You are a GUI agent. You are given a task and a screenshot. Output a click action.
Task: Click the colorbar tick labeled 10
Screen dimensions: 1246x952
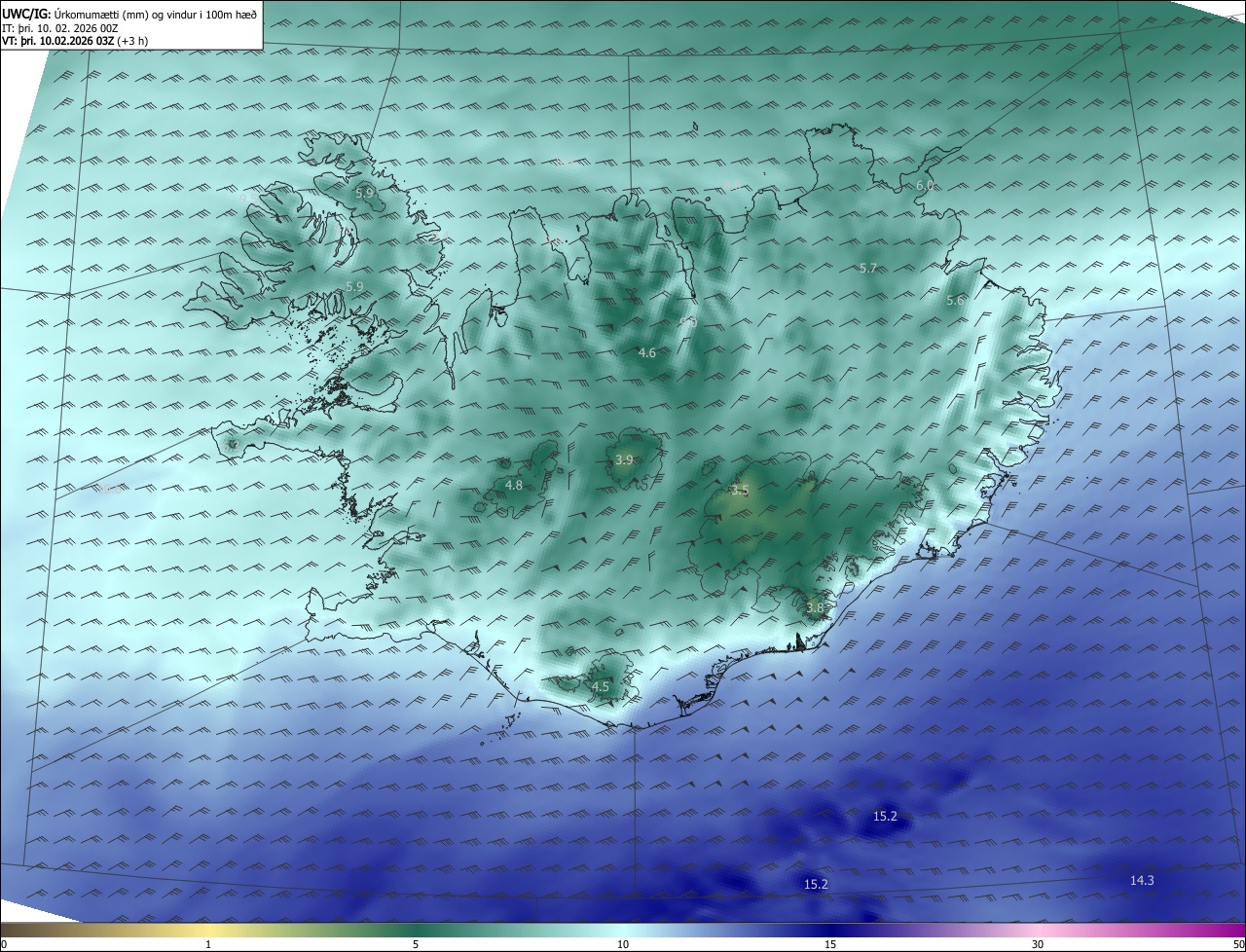pyautogui.click(x=623, y=944)
